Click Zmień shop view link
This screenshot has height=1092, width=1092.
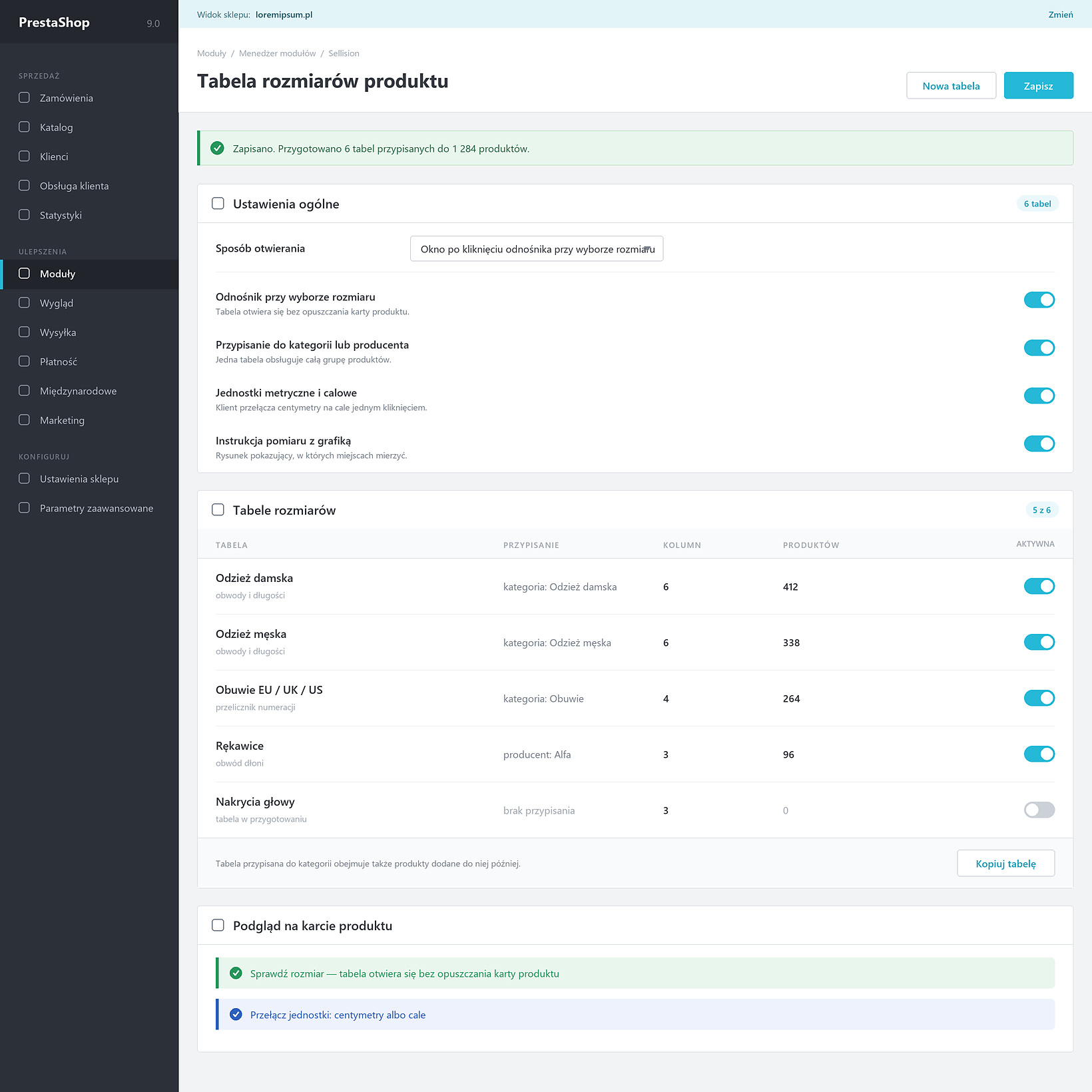[x=1060, y=15]
